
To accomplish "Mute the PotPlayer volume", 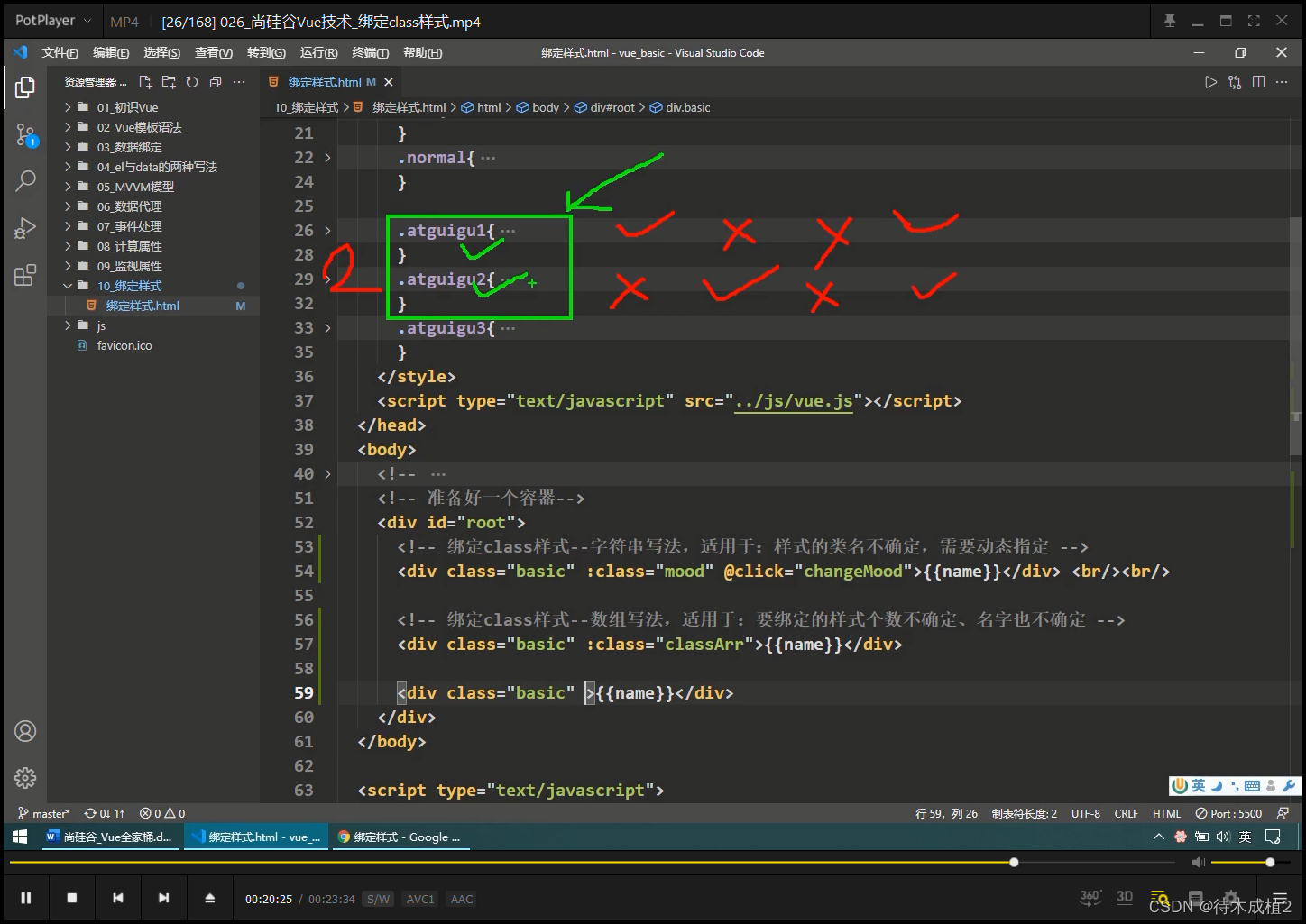I will [x=1198, y=863].
